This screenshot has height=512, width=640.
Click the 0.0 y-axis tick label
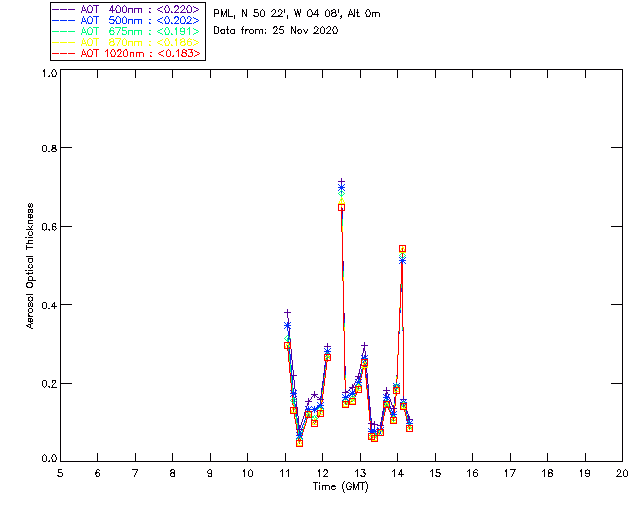pos(49,459)
